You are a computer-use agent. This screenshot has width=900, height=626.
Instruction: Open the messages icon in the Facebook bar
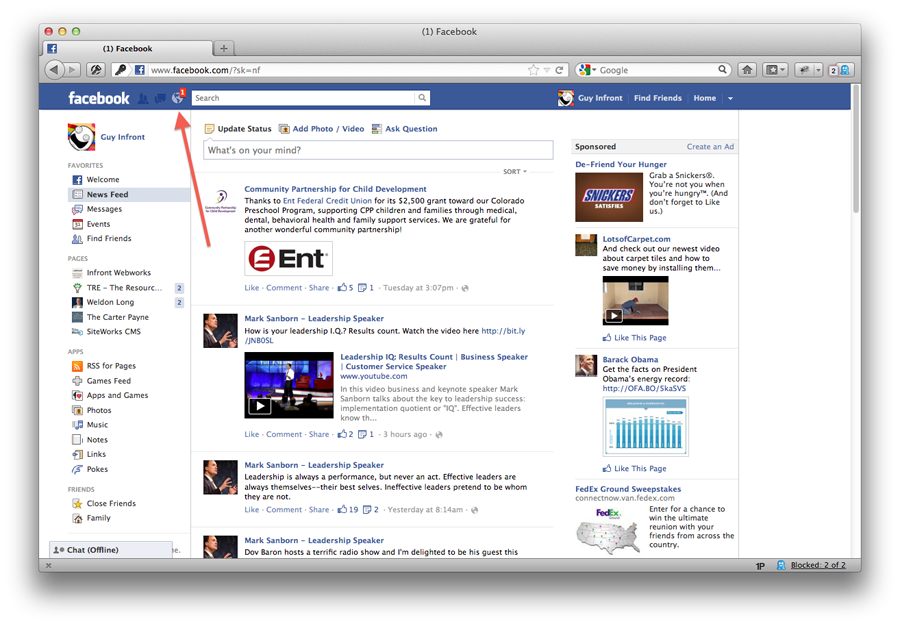click(x=160, y=99)
